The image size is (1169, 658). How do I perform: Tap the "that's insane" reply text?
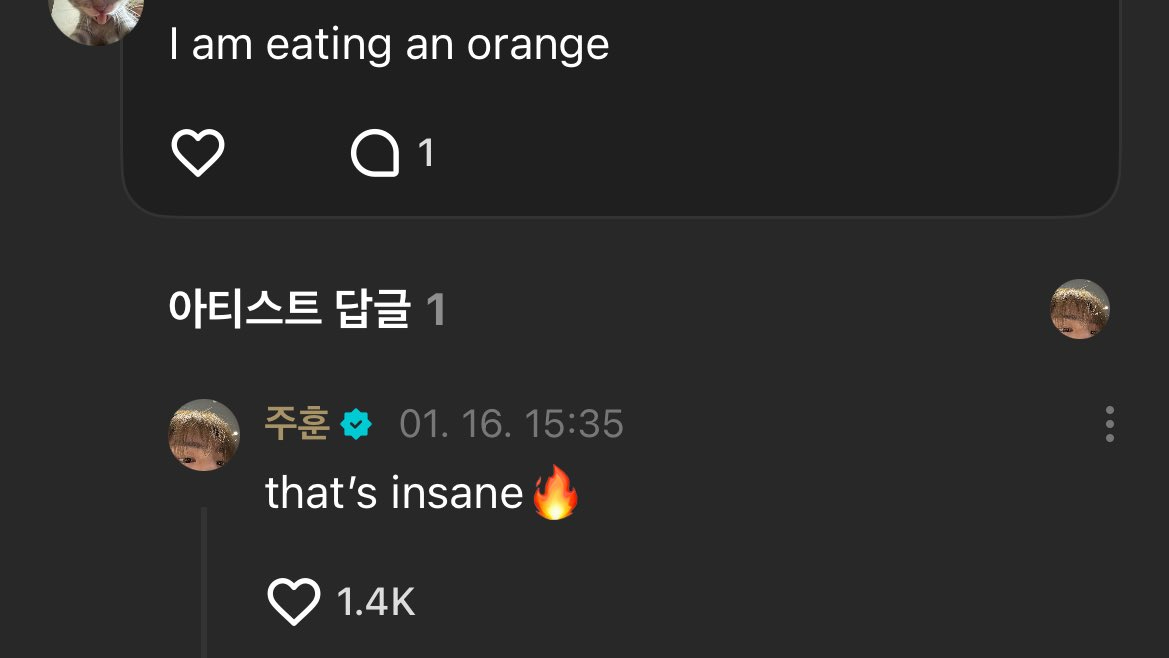[394, 493]
